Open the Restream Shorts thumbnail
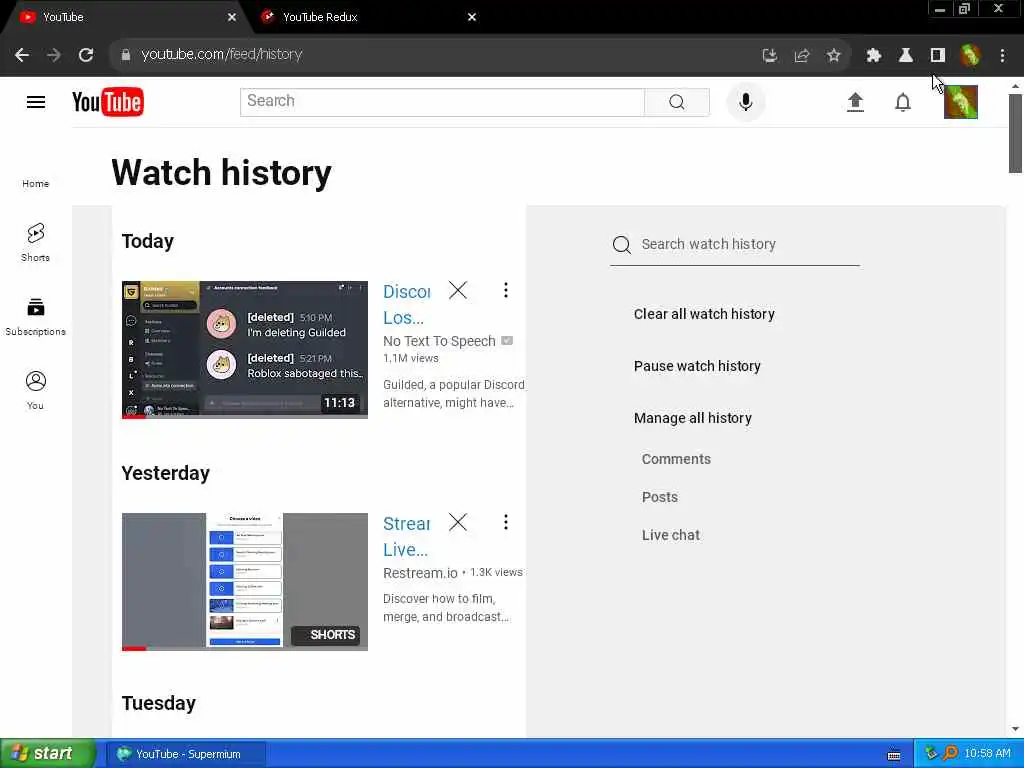1024x768 pixels. [x=245, y=582]
